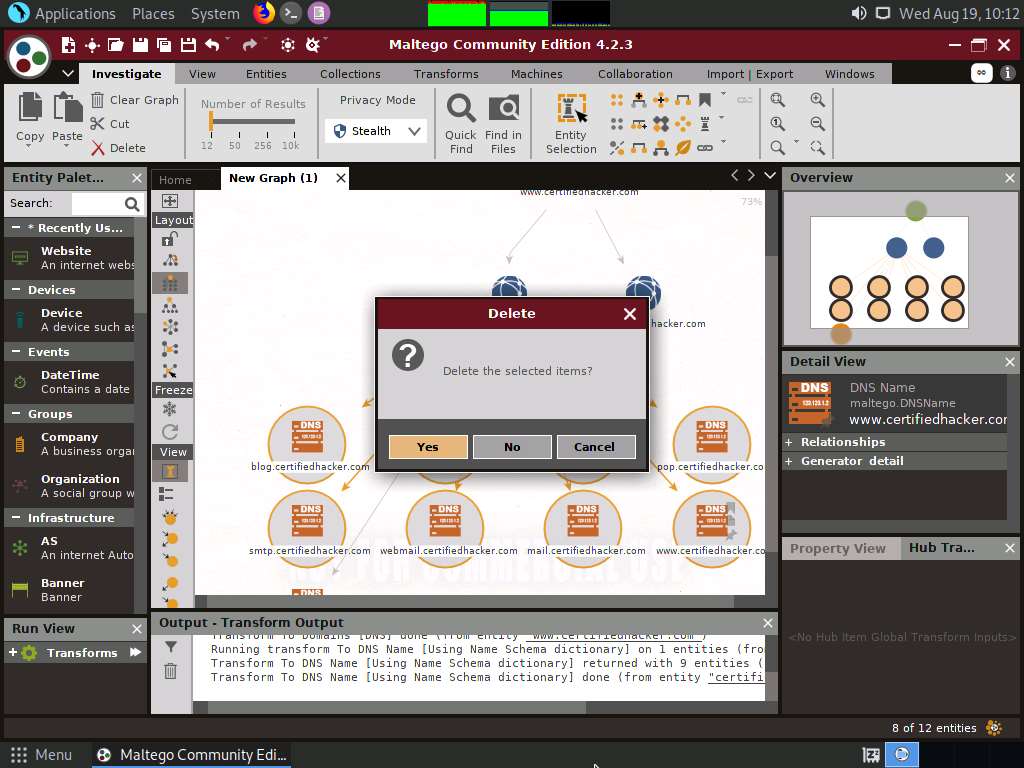1024x768 pixels.
Task: Expand Transforms in Run View
Action: pyautogui.click(x=12, y=652)
